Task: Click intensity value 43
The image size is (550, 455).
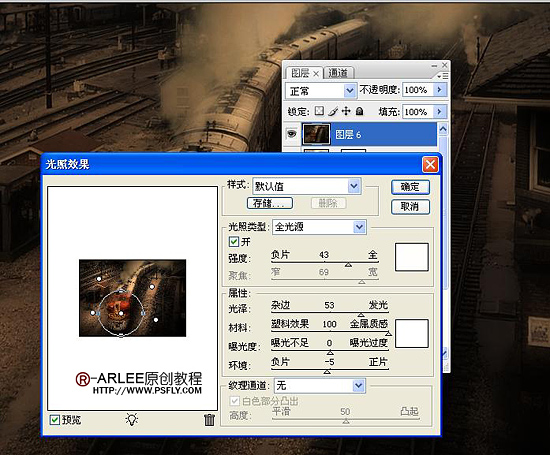Action: (324, 255)
